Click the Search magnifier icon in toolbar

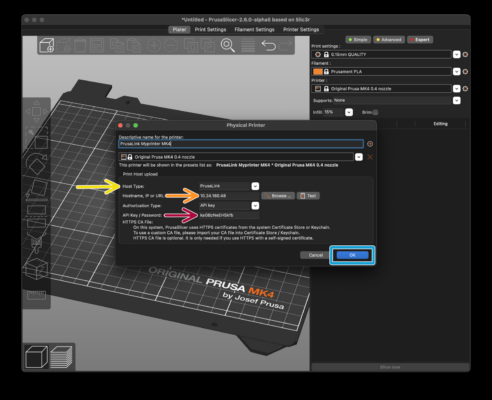pyautogui.click(x=228, y=45)
